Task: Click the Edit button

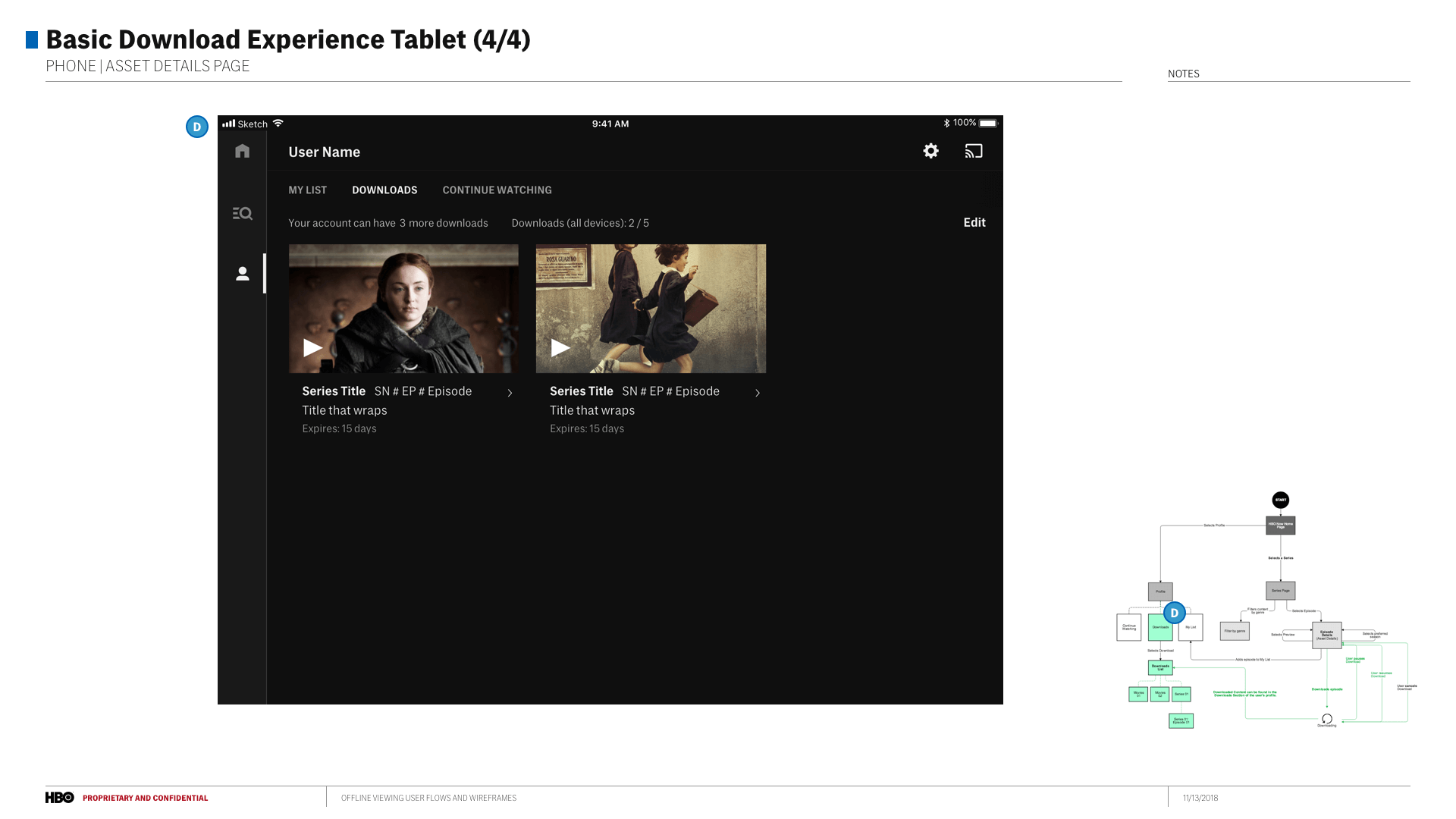Action: pyautogui.click(x=974, y=222)
